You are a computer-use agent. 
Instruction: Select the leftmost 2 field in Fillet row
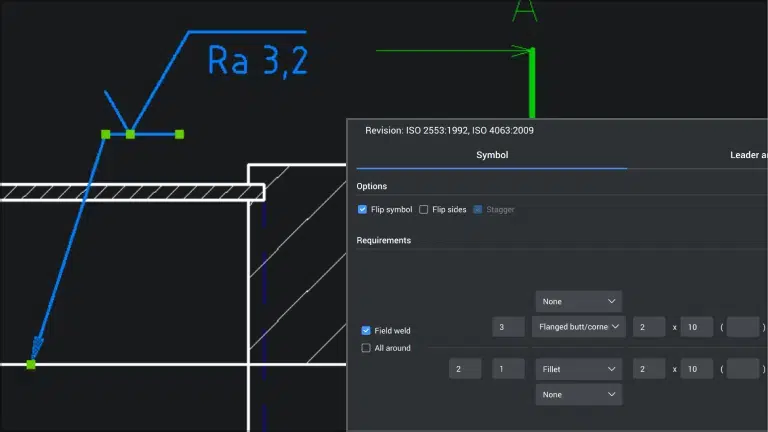coord(465,369)
